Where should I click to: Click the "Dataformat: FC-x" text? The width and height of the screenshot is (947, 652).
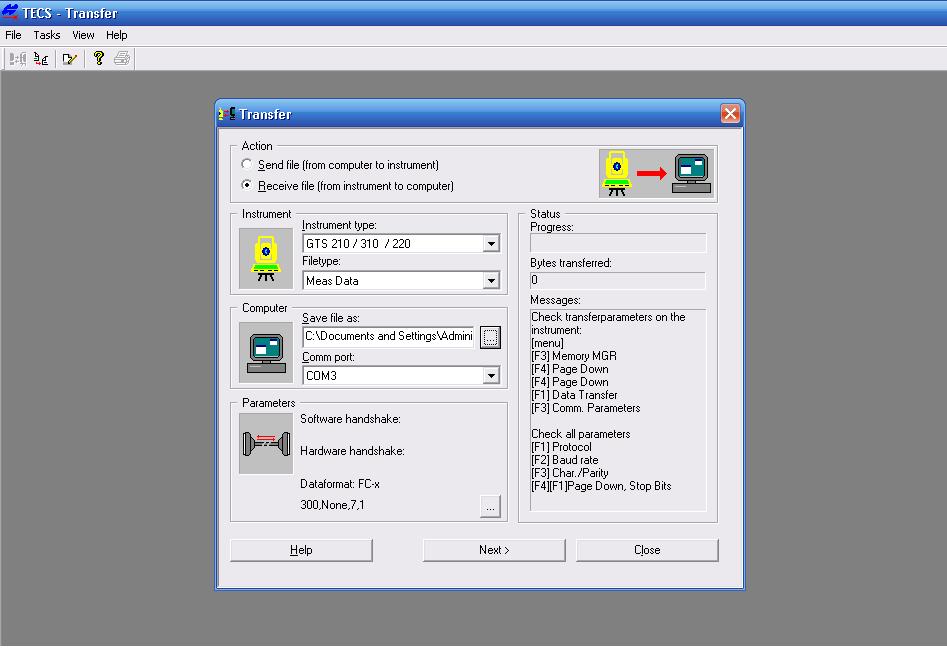(340, 484)
